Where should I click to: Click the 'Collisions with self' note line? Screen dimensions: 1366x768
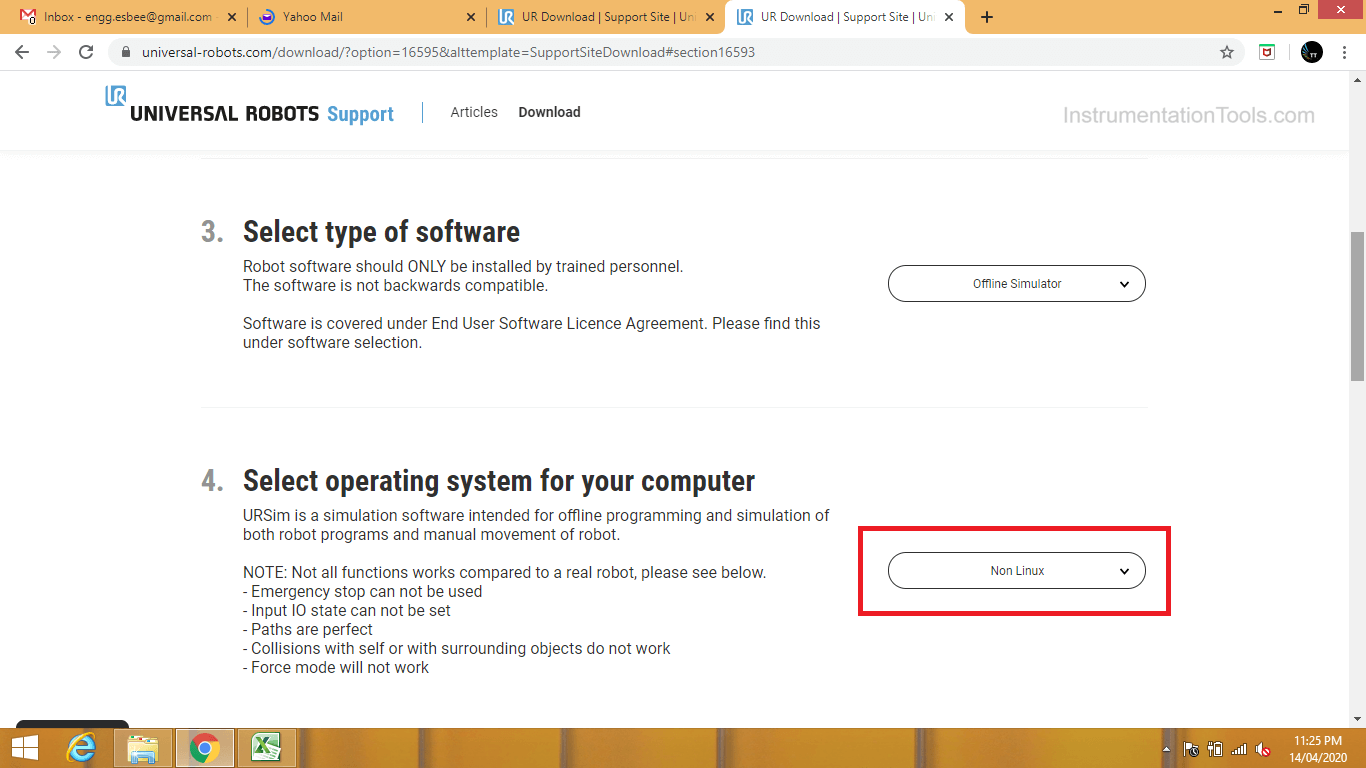point(457,648)
